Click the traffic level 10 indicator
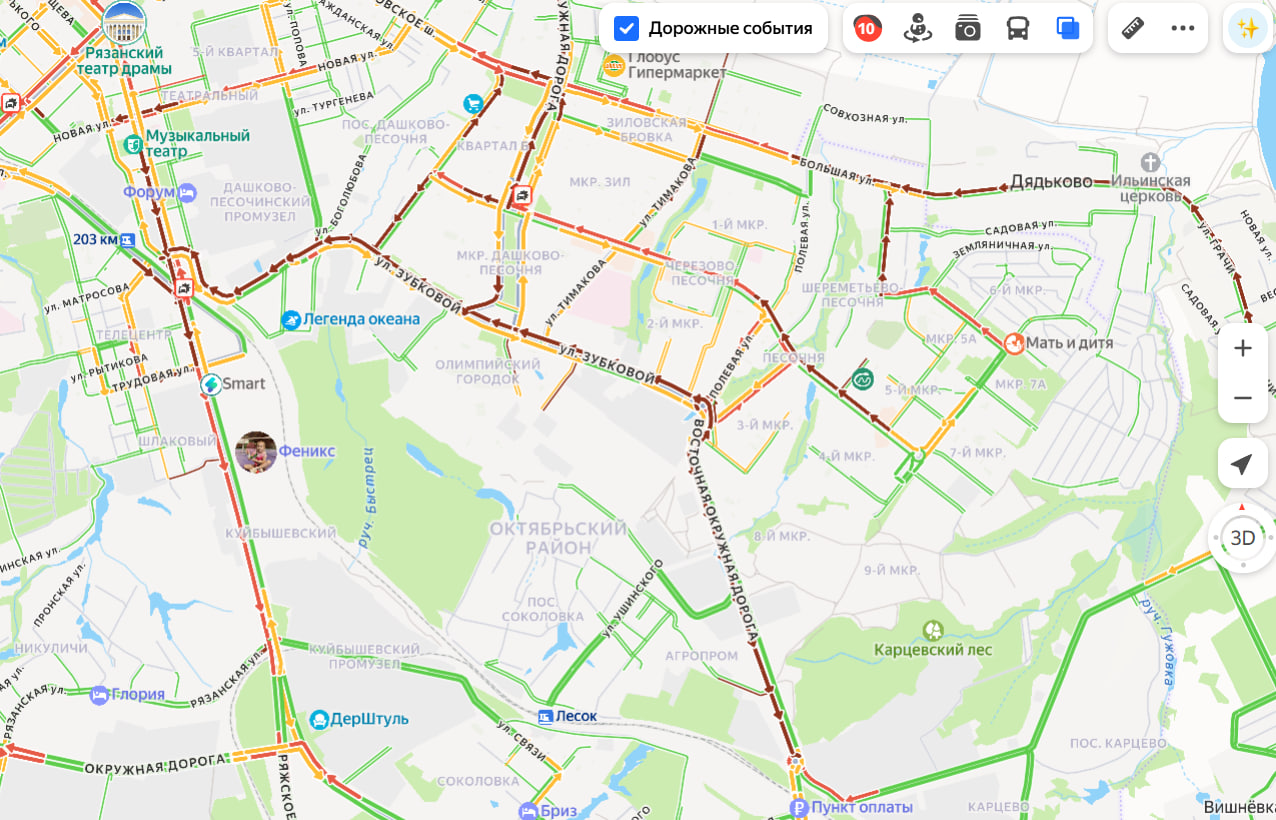Viewport: 1276px width, 820px height. coord(867,29)
